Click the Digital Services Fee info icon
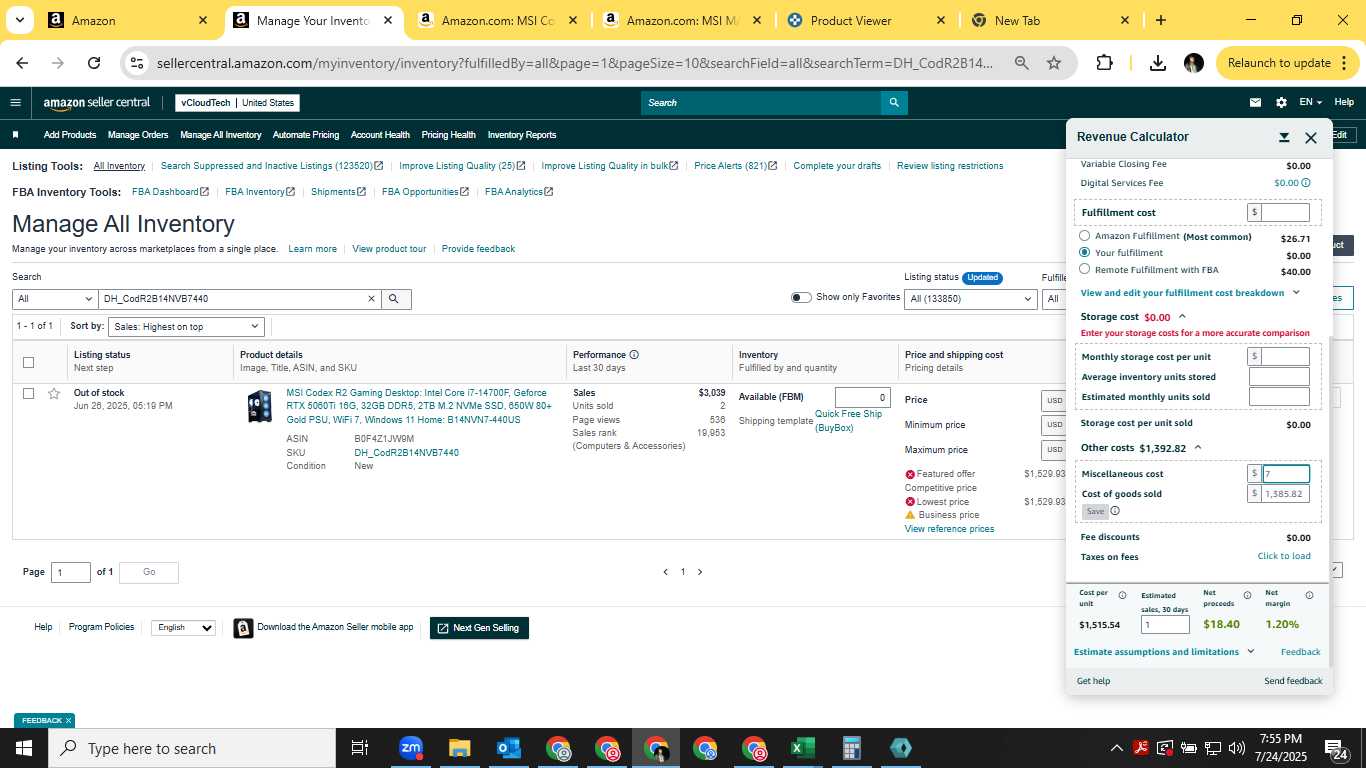This screenshot has width=1366, height=768. tap(1306, 183)
